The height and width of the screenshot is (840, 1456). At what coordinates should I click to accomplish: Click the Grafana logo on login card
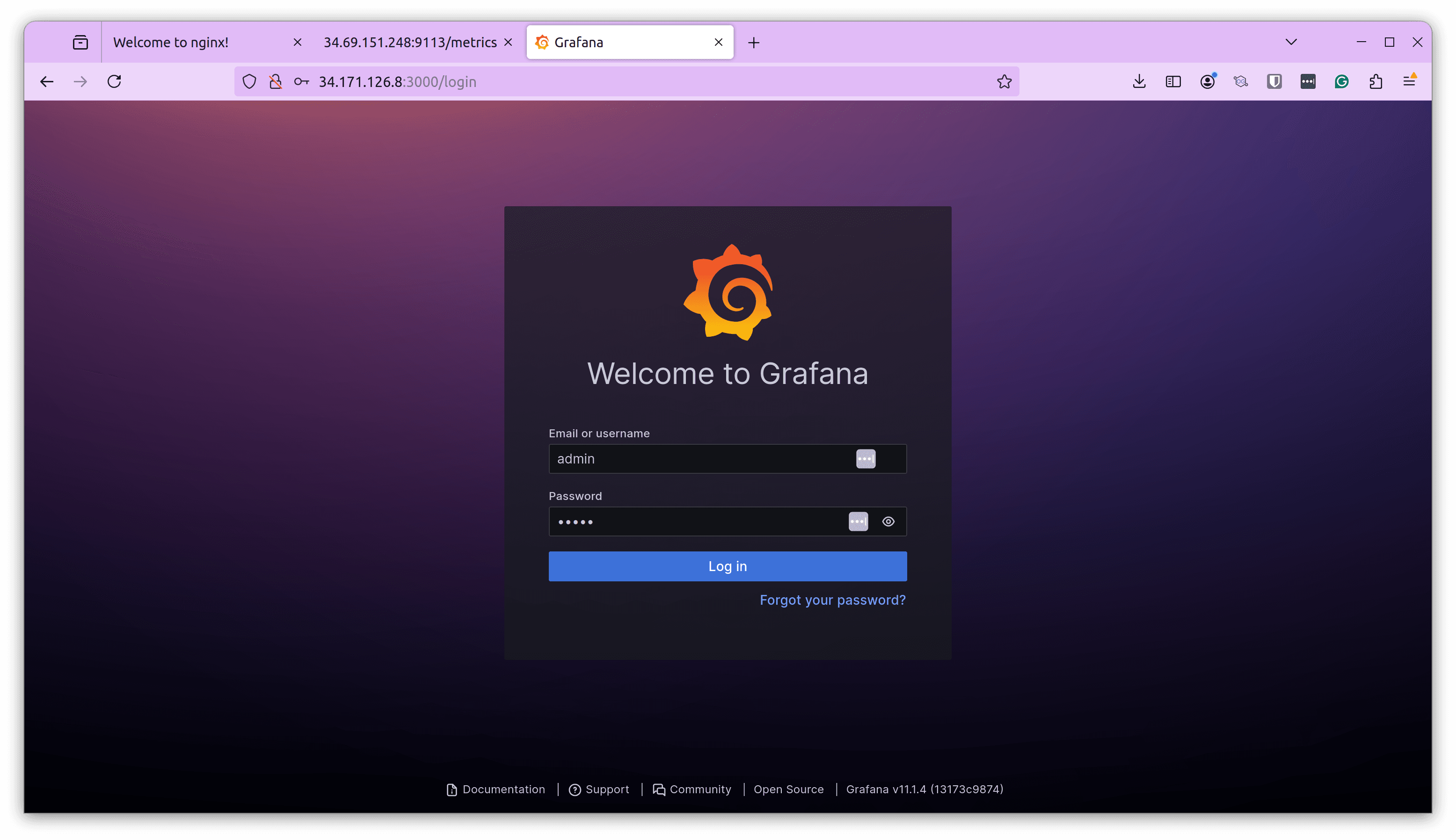click(x=728, y=292)
